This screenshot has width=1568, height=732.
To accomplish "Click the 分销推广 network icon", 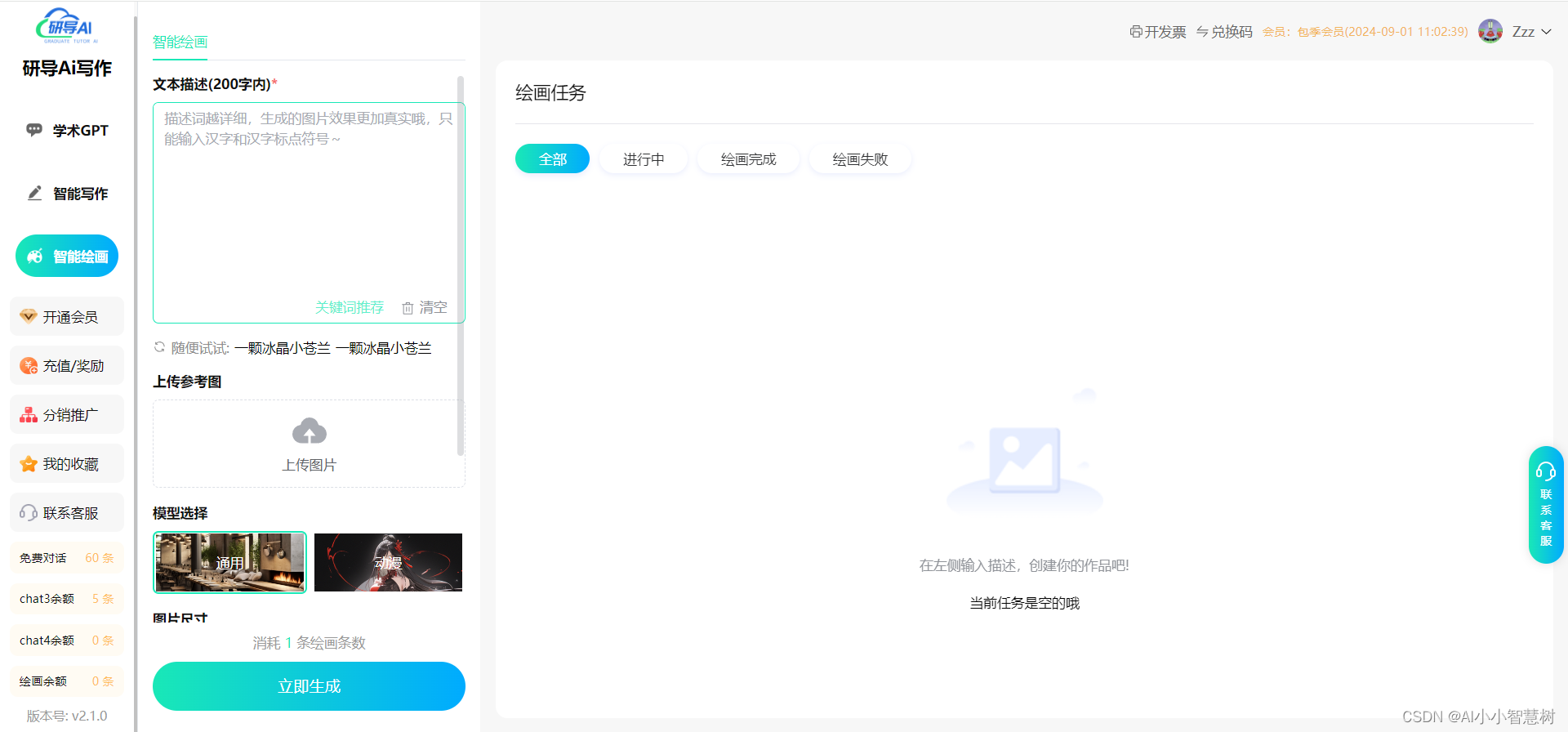I will click(x=29, y=414).
